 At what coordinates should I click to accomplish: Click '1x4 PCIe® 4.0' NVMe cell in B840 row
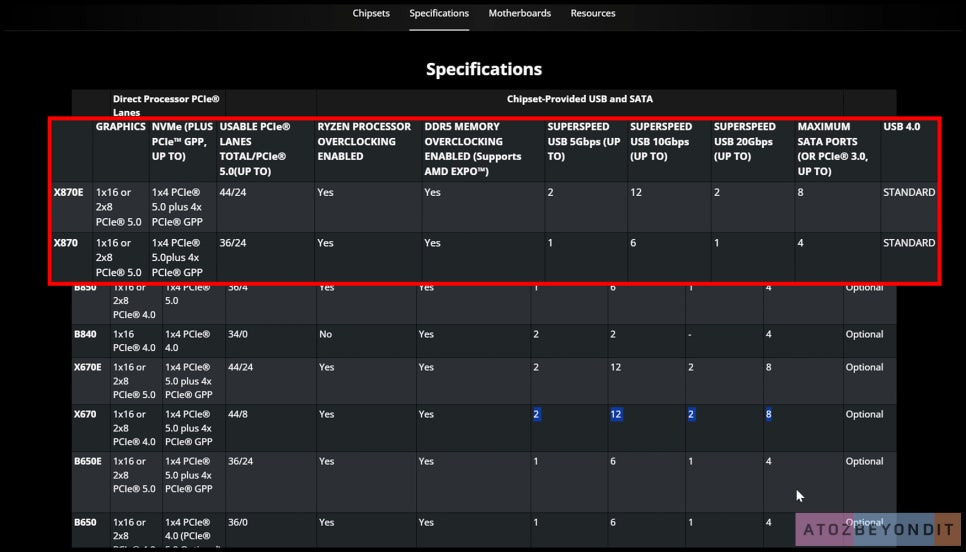tap(187, 341)
